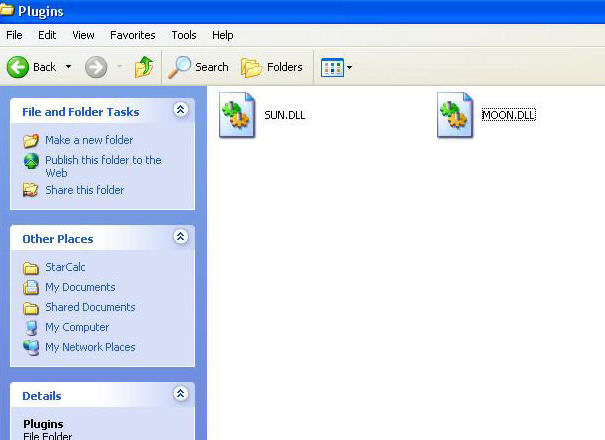The image size is (605, 440).
Task: Click the Details panel heading
Action: pos(42,396)
